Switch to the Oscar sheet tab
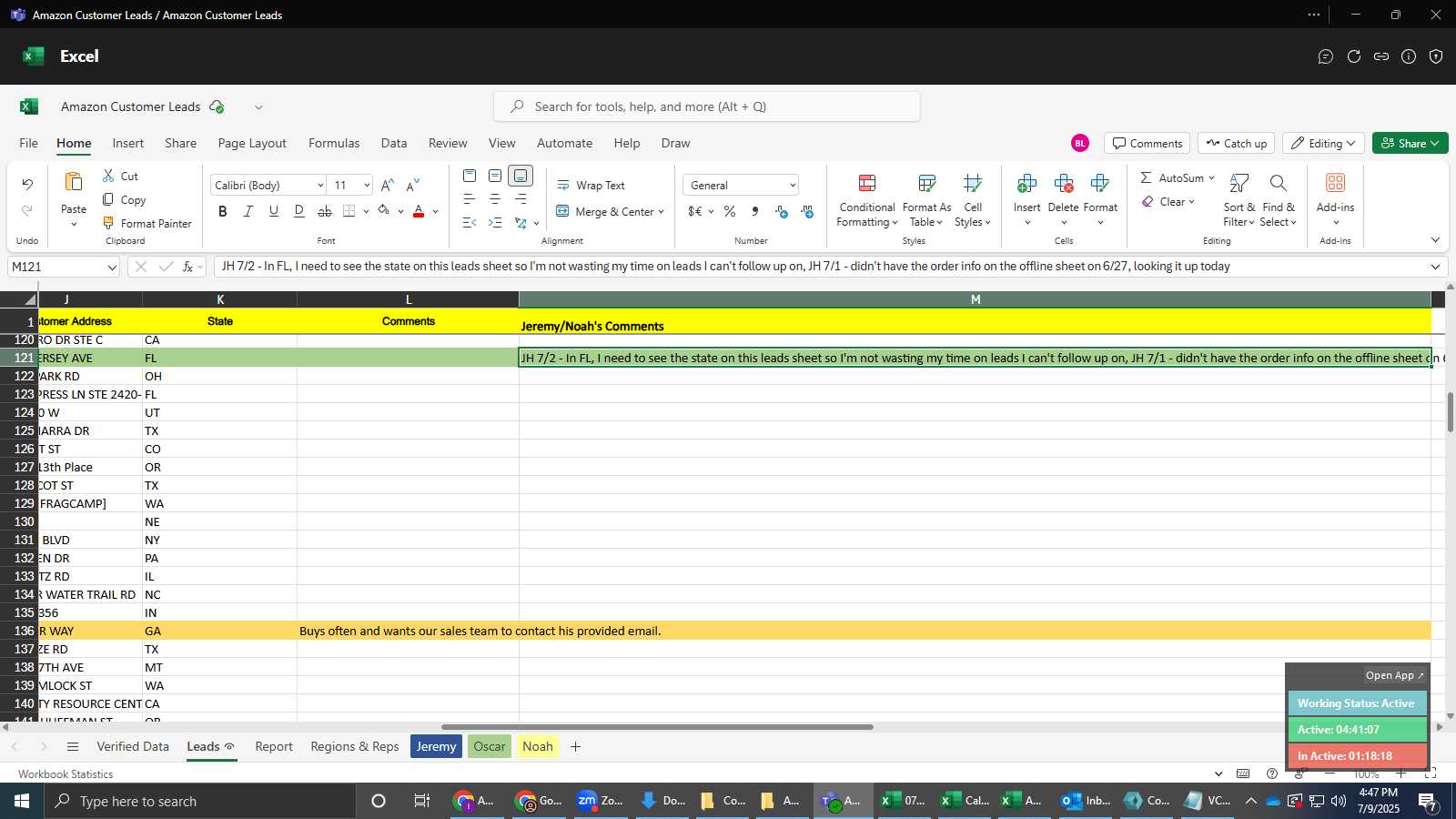The width and height of the screenshot is (1456, 819). (x=490, y=746)
